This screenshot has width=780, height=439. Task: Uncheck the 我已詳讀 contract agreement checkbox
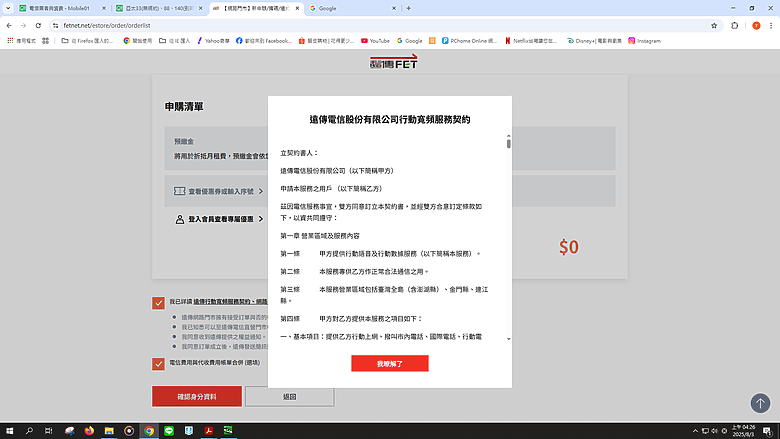tap(158, 303)
